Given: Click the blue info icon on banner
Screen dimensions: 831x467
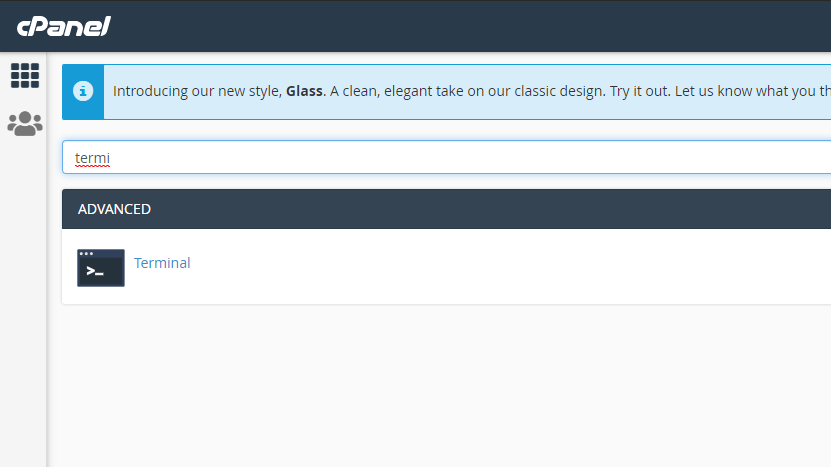Looking at the screenshot, I should tap(83, 91).
